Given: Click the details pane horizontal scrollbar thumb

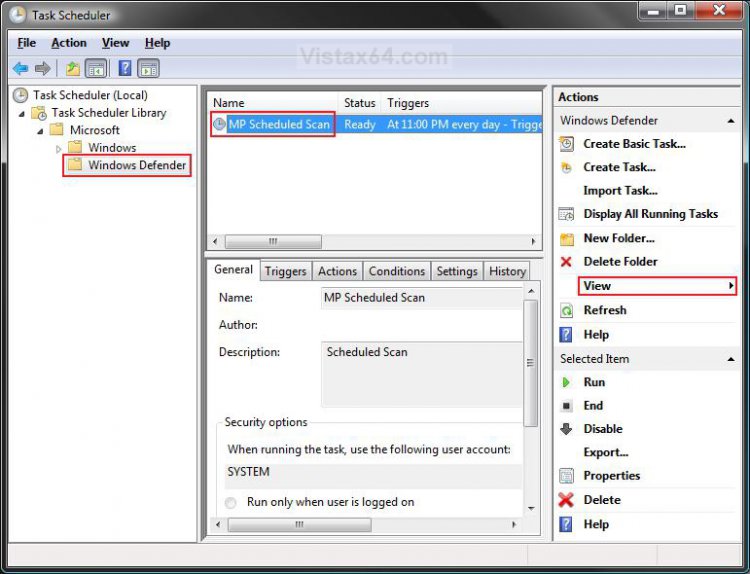Looking at the screenshot, I should (299, 525).
